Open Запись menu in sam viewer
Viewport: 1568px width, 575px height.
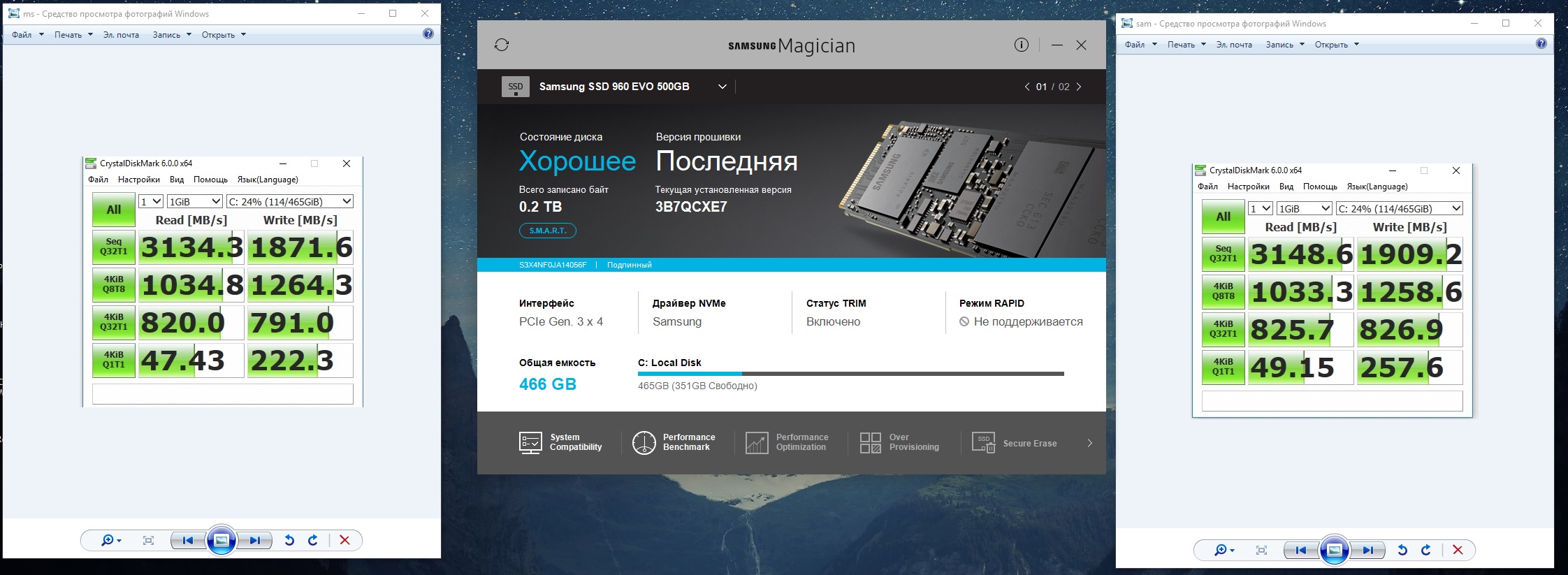pos(1285,44)
